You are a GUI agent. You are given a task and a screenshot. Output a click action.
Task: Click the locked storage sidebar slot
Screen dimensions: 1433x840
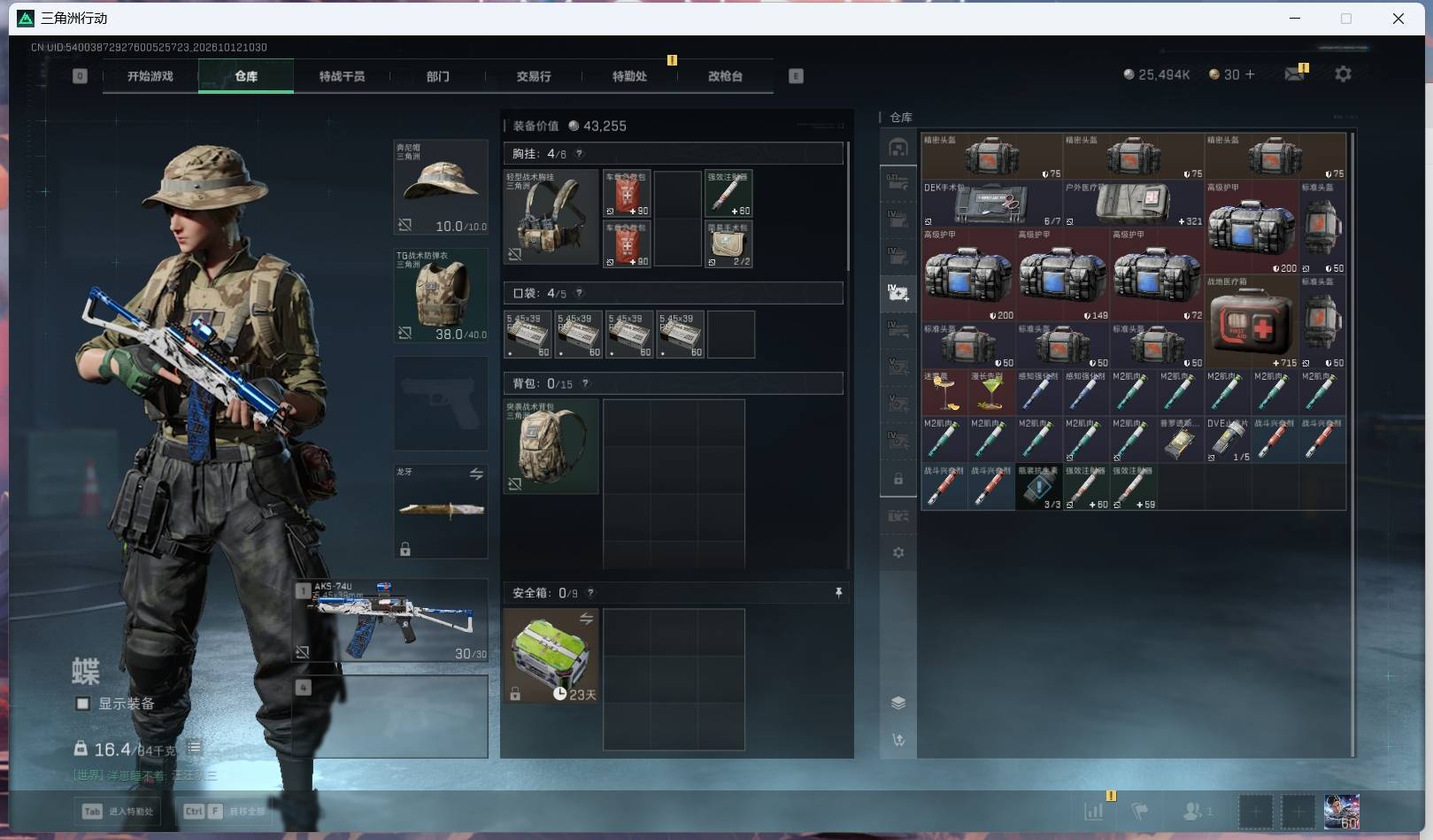[898, 479]
